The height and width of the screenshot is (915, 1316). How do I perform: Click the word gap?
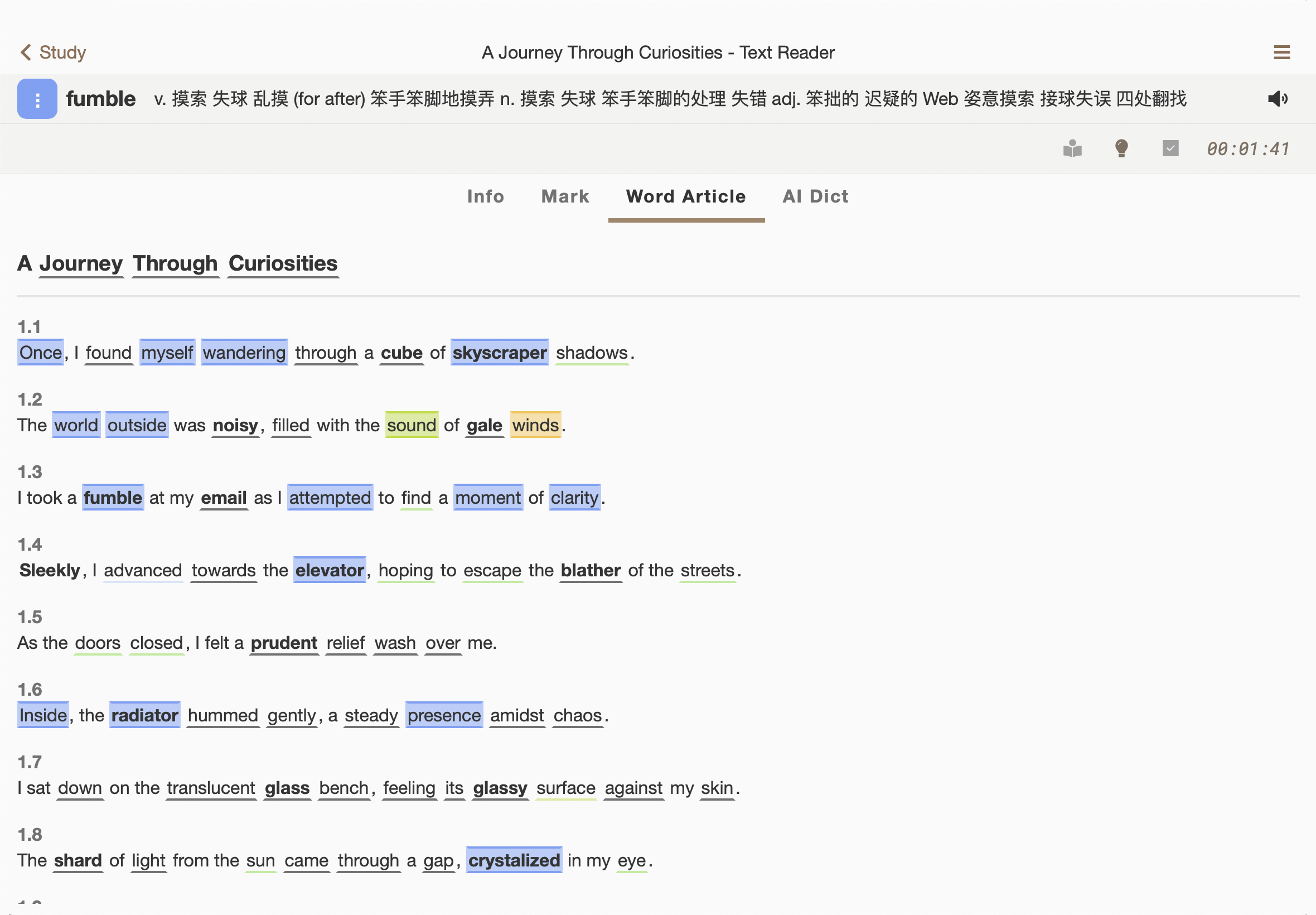[x=438, y=860]
